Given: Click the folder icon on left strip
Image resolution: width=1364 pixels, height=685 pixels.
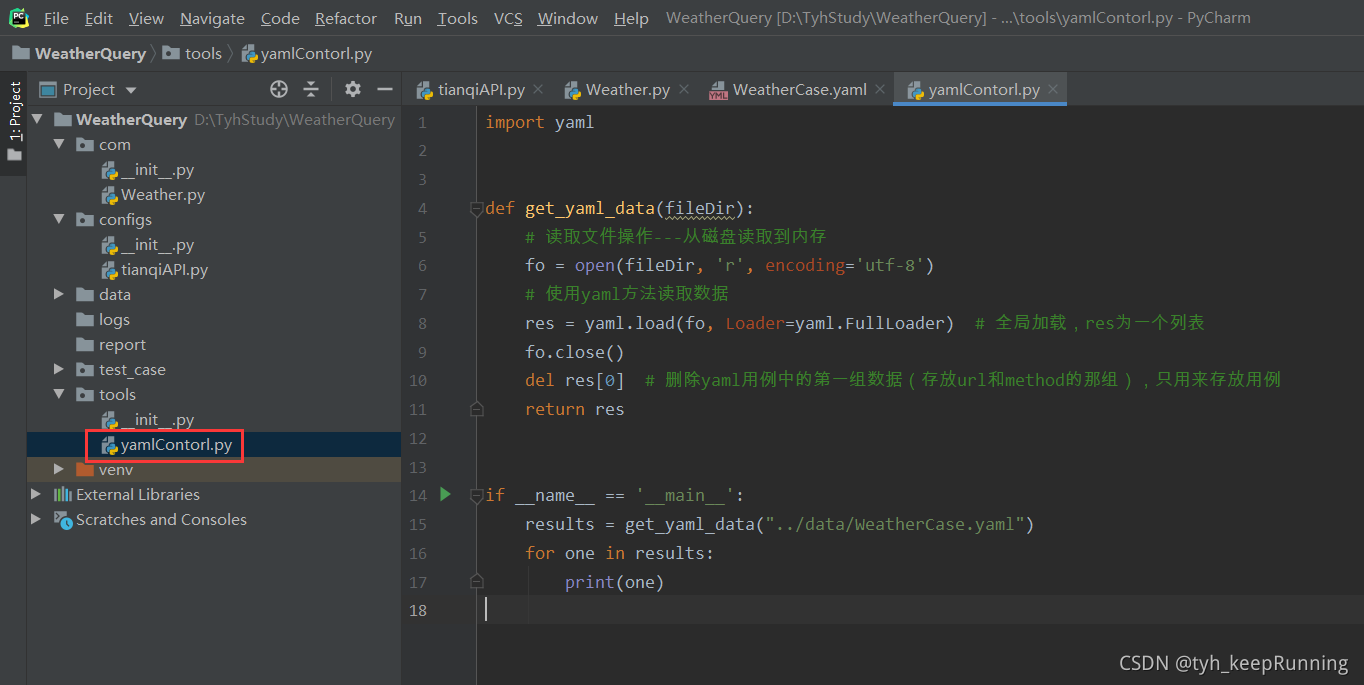Looking at the screenshot, I should point(14,155).
